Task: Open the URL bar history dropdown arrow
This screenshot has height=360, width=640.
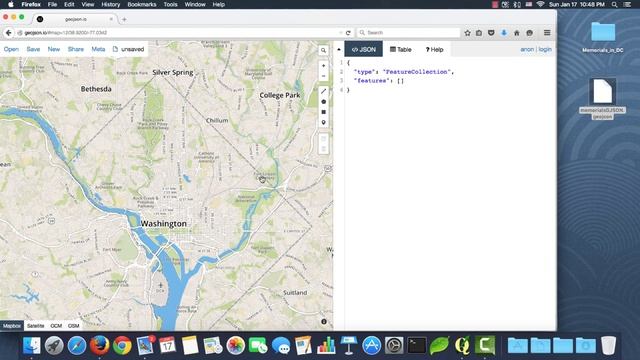Action: [340, 33]
